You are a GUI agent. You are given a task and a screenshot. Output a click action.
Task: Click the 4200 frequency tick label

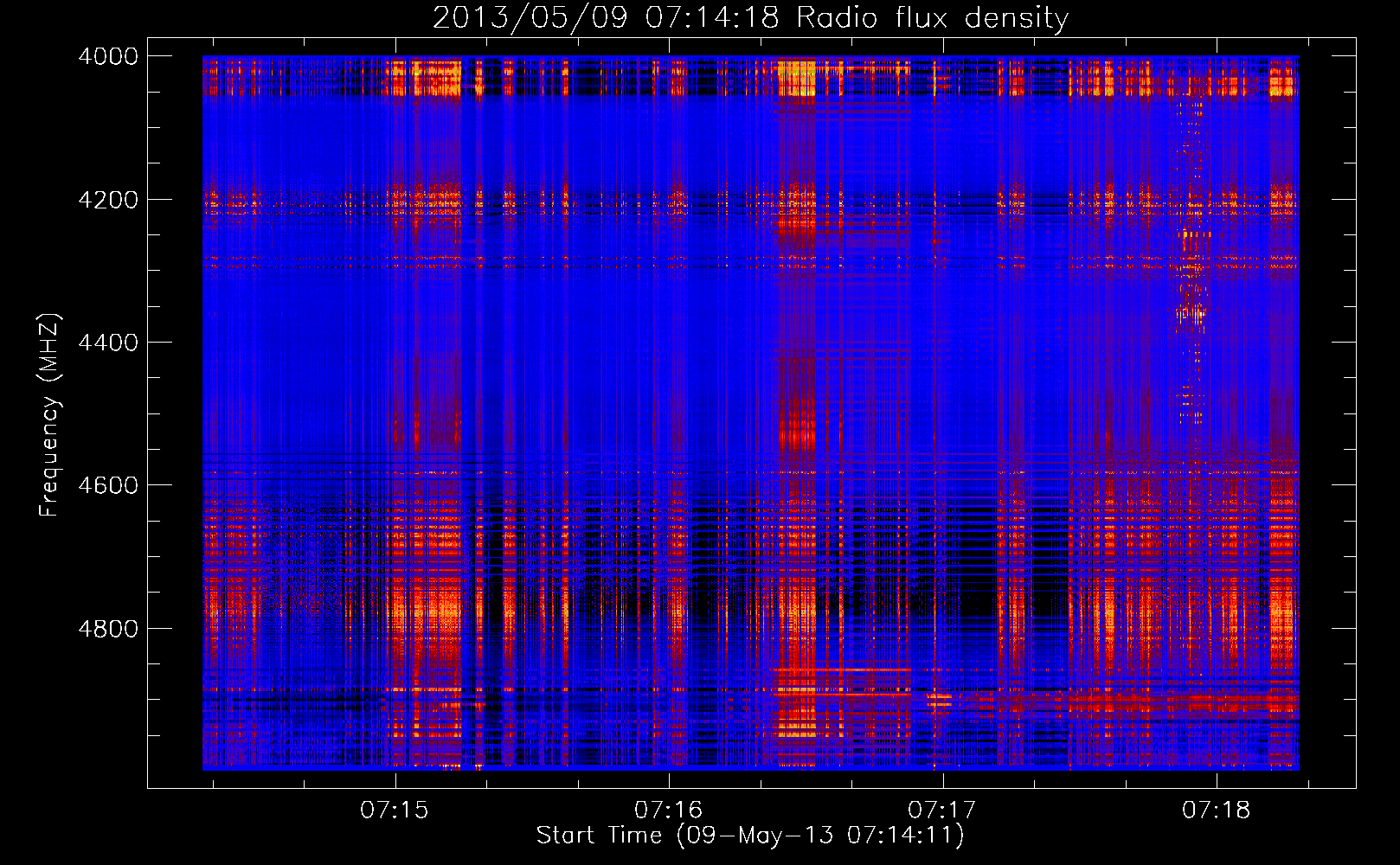point(107,200)
